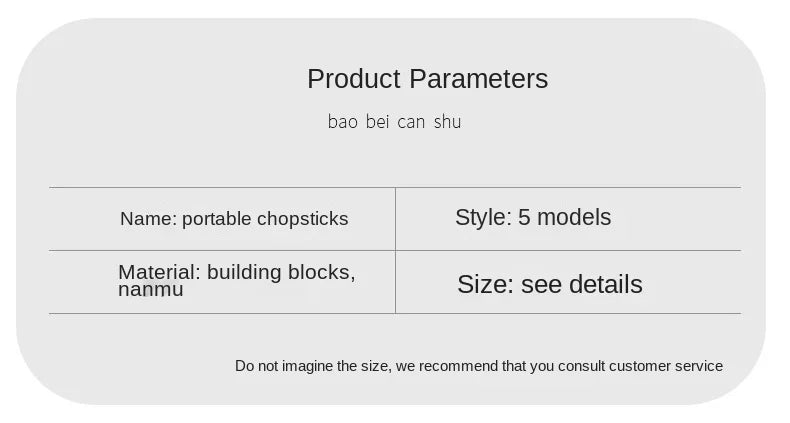
Task: Click the Product Parameters heading
Action: pyautogui.click(x=427, y=79)
